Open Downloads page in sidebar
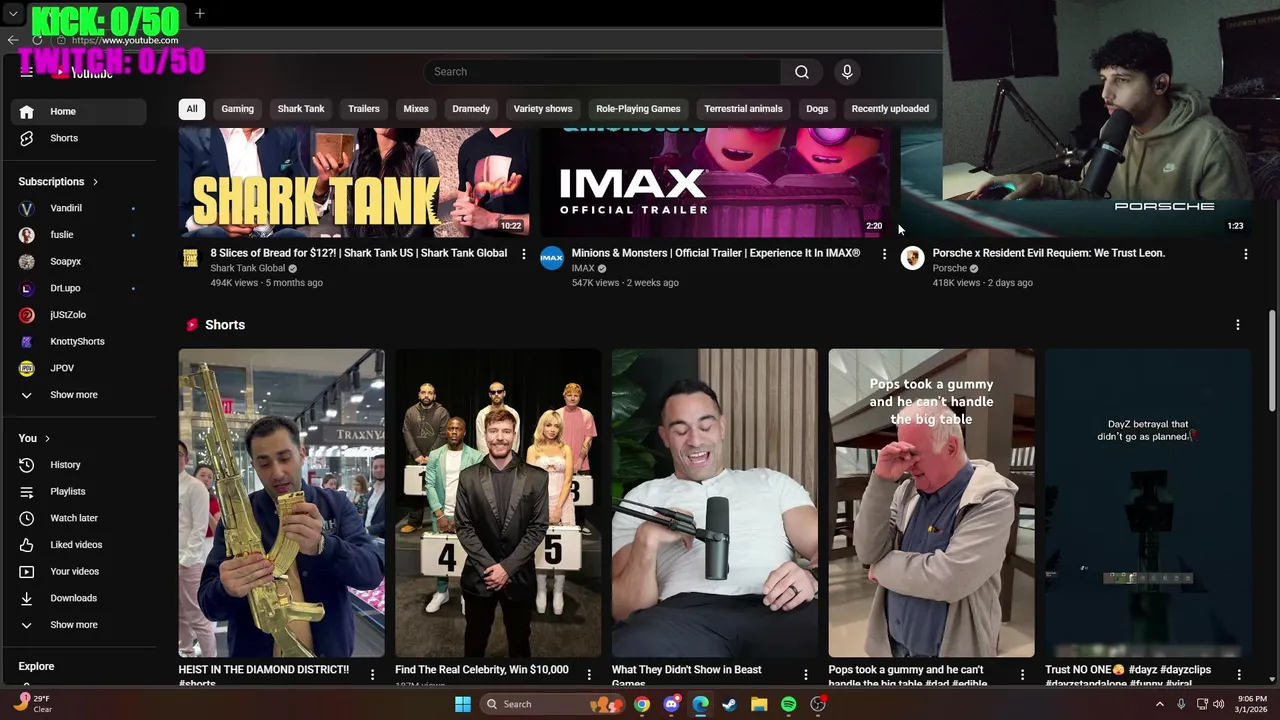This screenshot has height=720, width=1280. coord(78,598)
